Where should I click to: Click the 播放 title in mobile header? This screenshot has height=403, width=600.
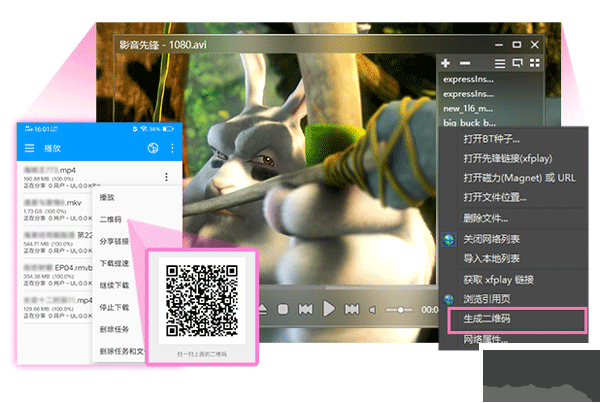point(52,148)
